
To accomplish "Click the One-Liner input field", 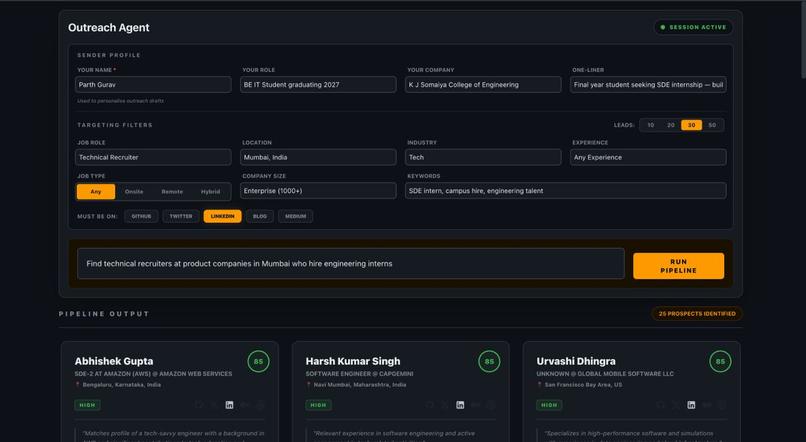I will point(648,85).
